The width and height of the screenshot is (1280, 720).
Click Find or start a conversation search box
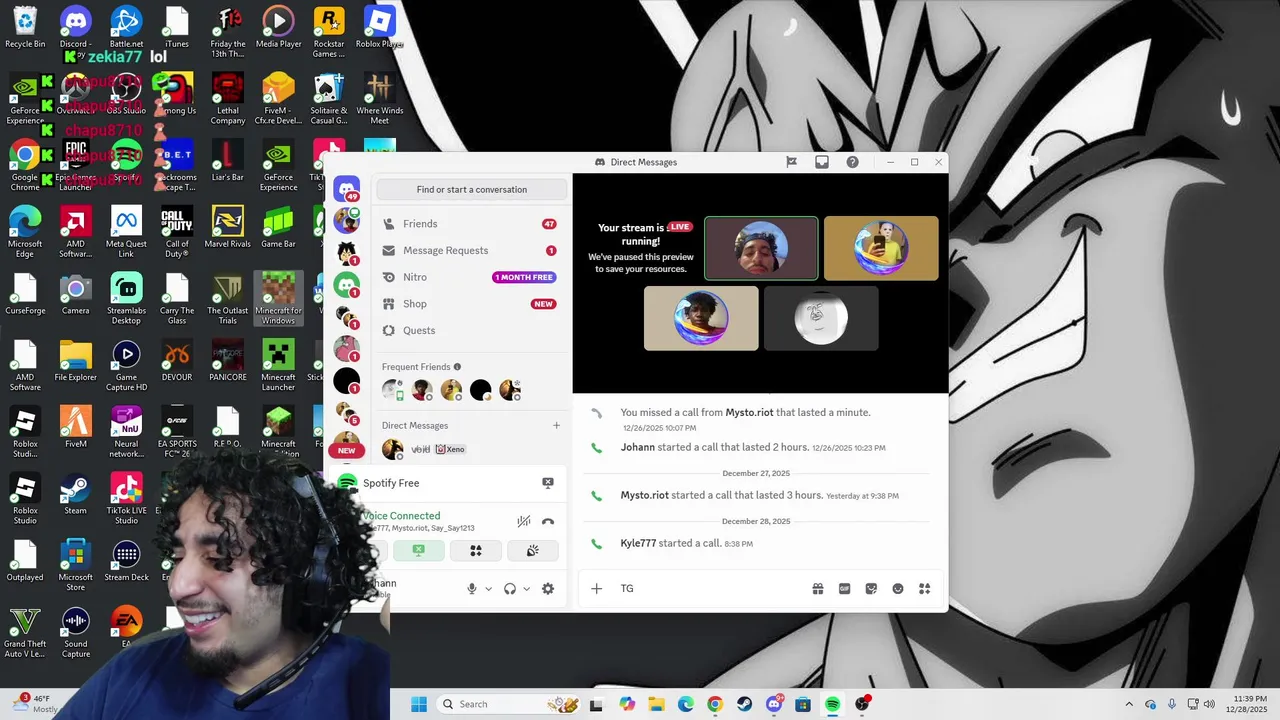pyautogui.click(x=472, y=189)
